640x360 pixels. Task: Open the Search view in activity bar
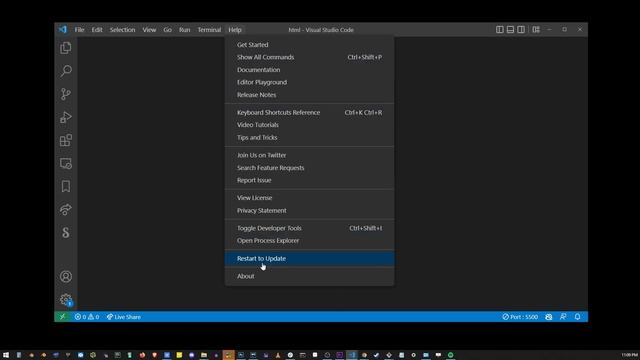click(66, 71)
